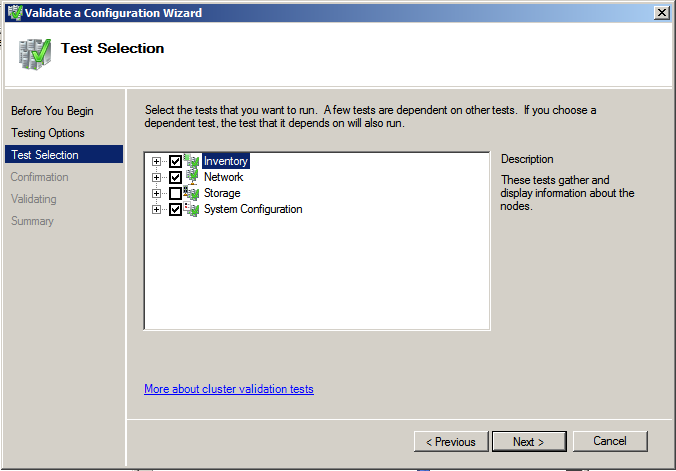Click the 'These tests gather and display' description
This screenshot has height=471, width=676.
pos(567,193)
